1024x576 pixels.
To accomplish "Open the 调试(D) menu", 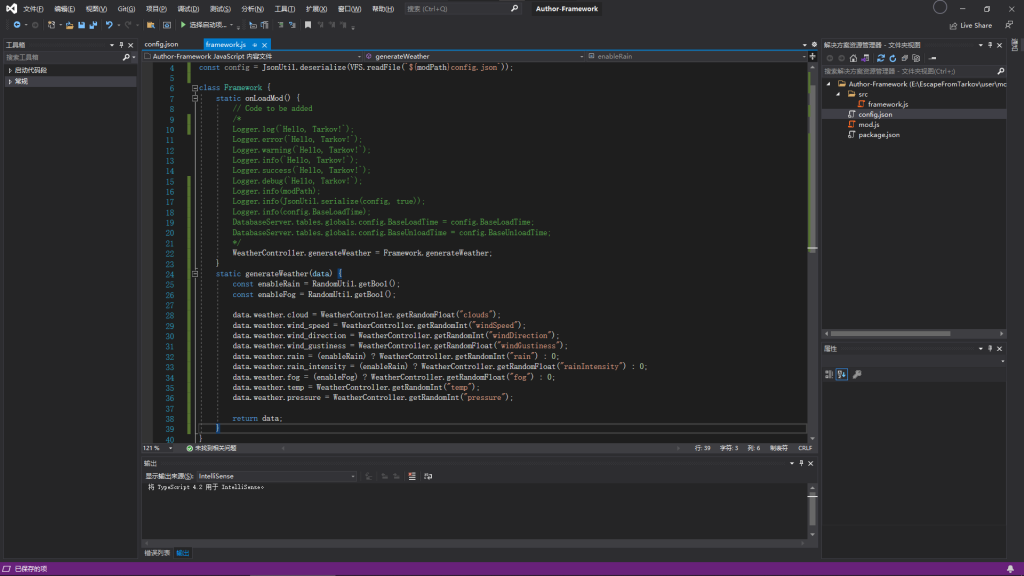I will [188, 8].
